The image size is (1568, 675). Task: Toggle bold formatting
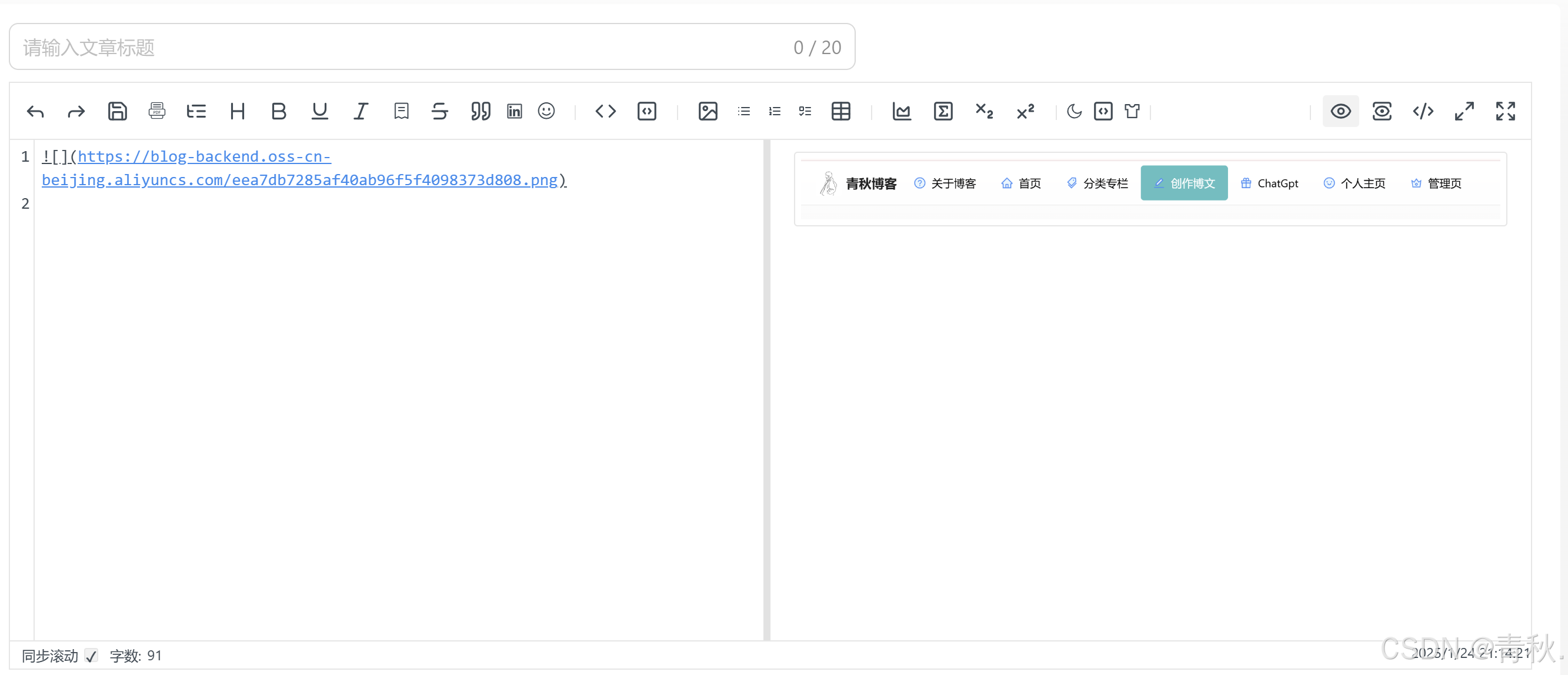tap(278, 111)
